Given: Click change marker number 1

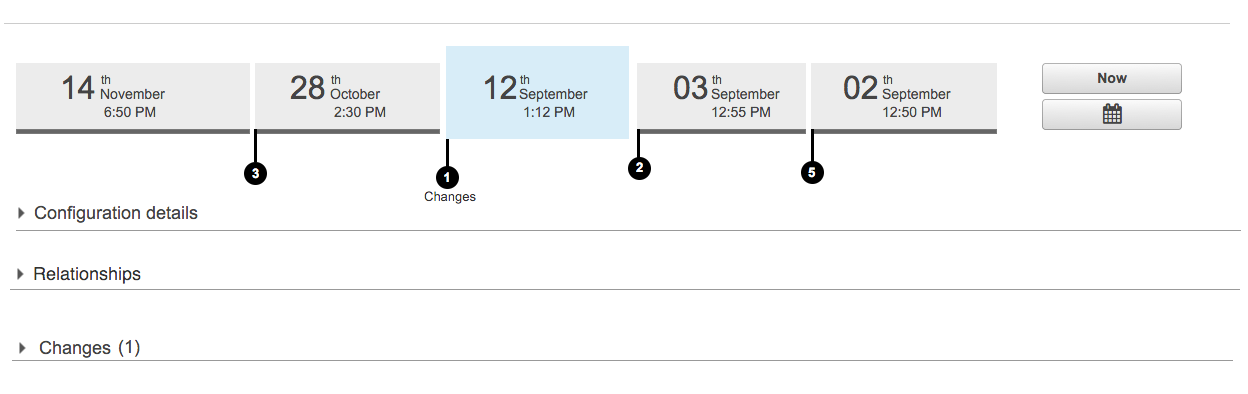Looking at the screenshot, I should [x=448, y=177].
